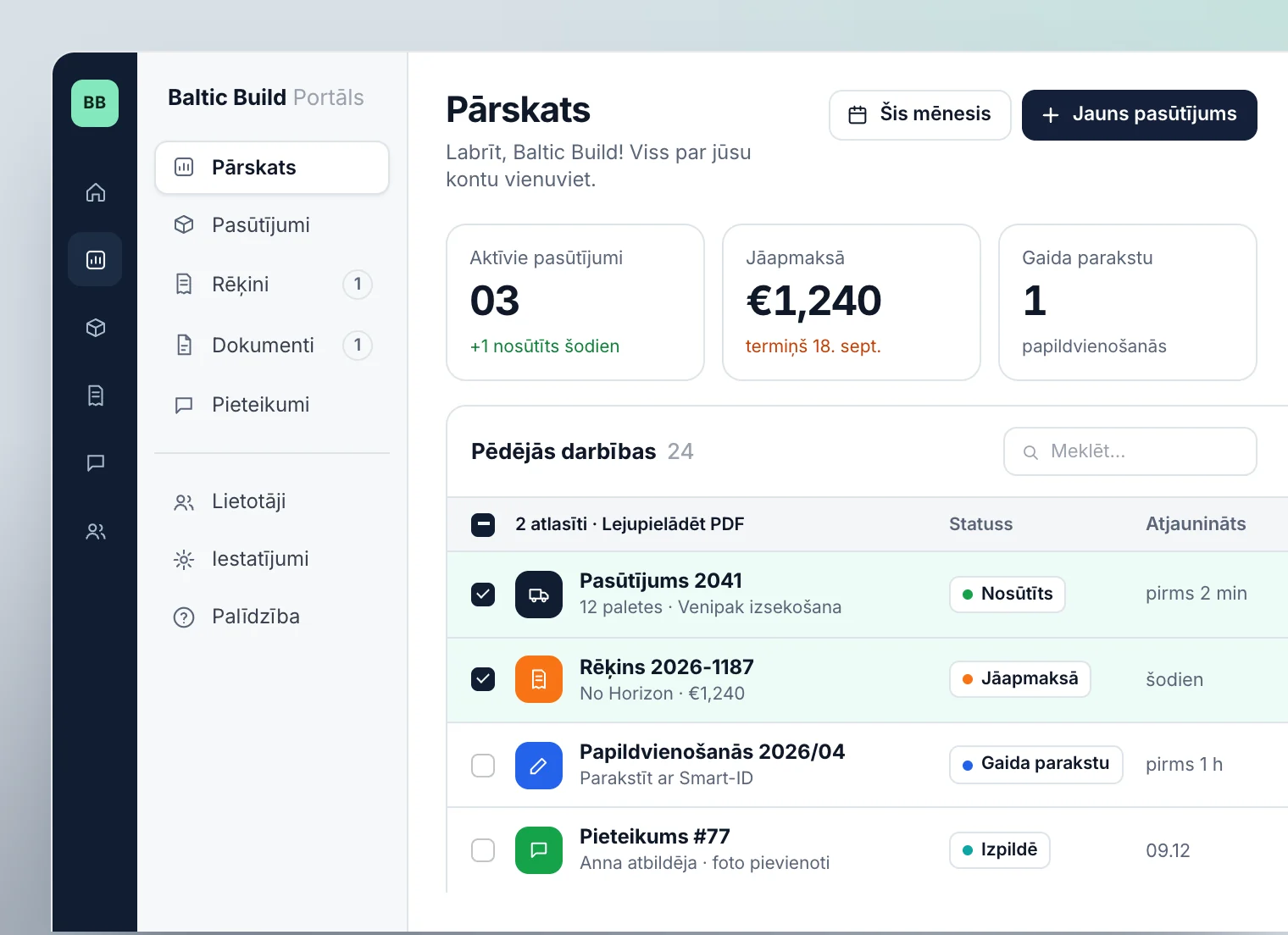
Task: Uncheck the Pasūtījums 2041 row checkbox
Action: point(483,595)
